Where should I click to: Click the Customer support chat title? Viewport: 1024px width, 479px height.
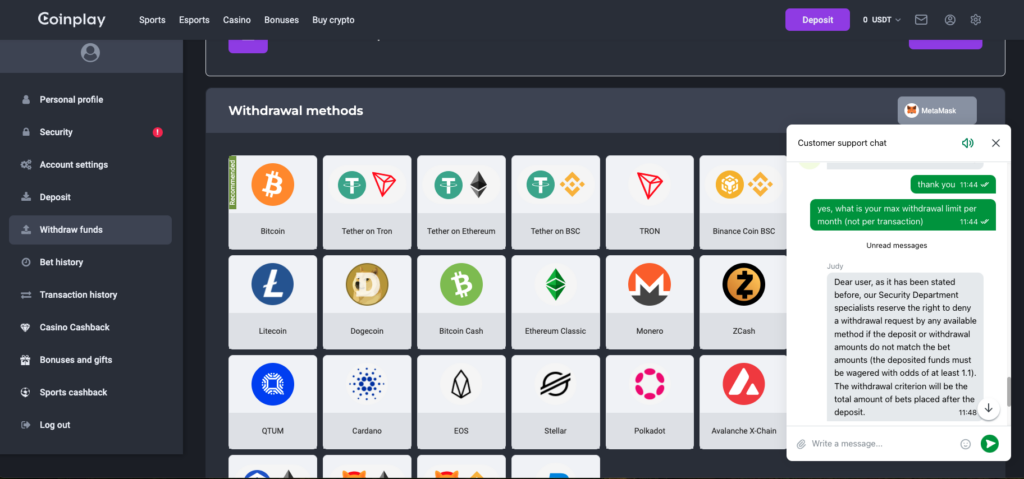842,143
